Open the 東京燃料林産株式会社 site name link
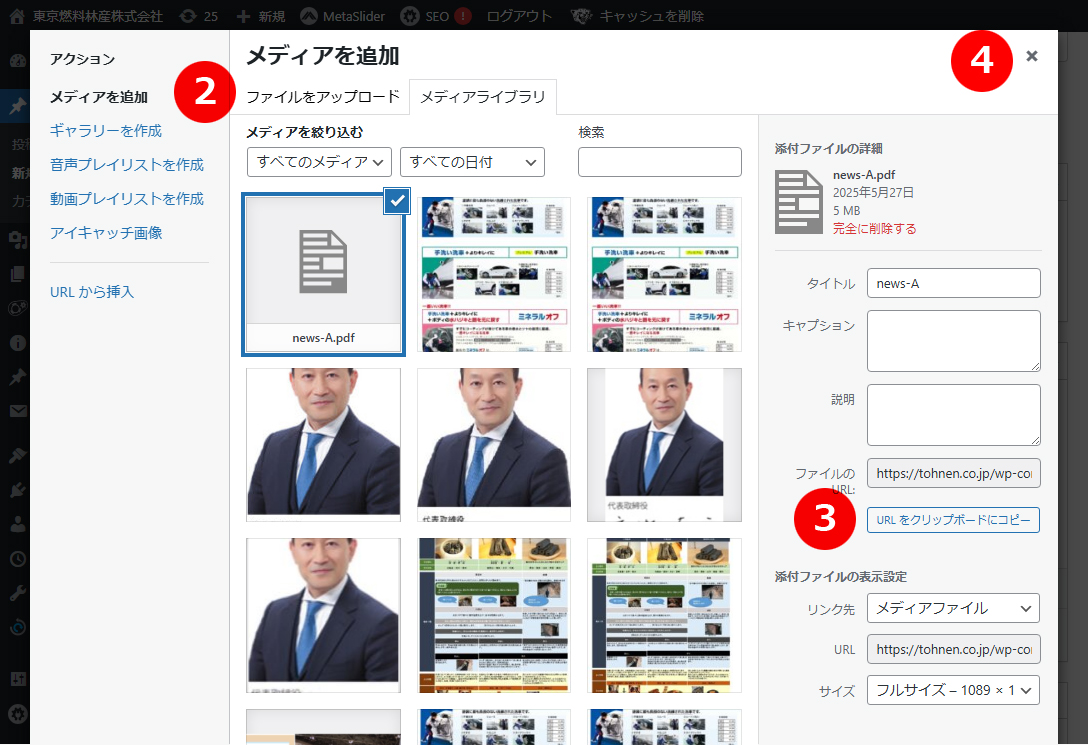This screenshot has width=1088, height=745. coord(98,16)
